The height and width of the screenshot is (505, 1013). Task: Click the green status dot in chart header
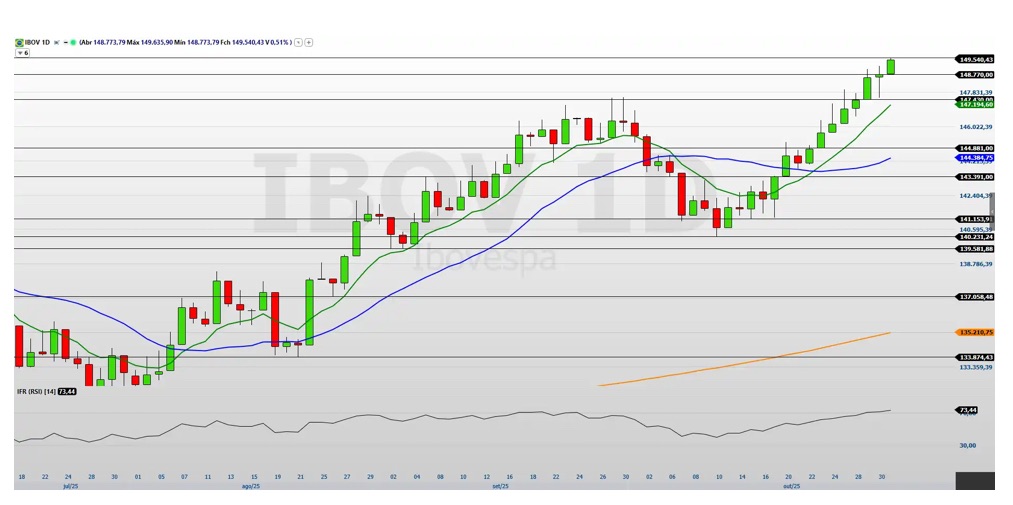[x=71, y=42]
